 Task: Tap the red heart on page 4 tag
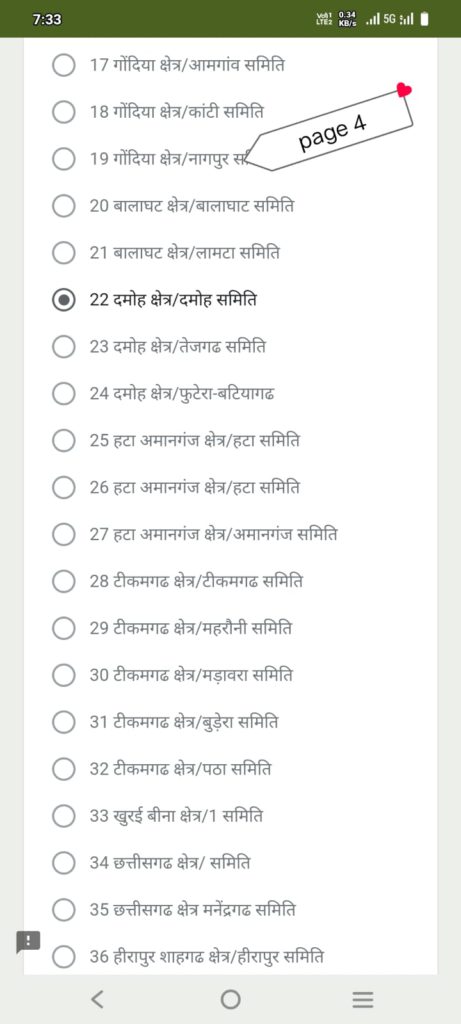coord(404,90)
